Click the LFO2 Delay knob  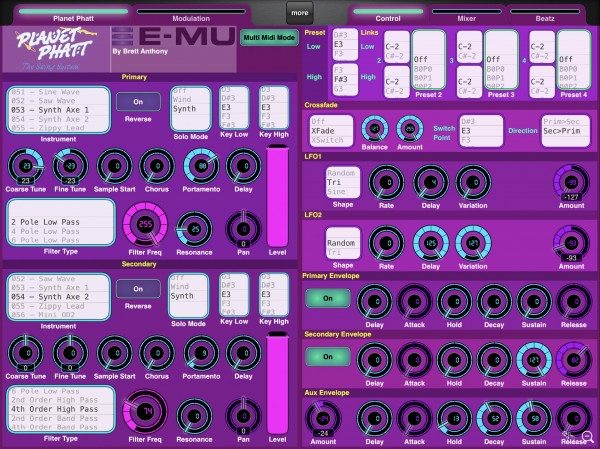(x=430, y=243)
